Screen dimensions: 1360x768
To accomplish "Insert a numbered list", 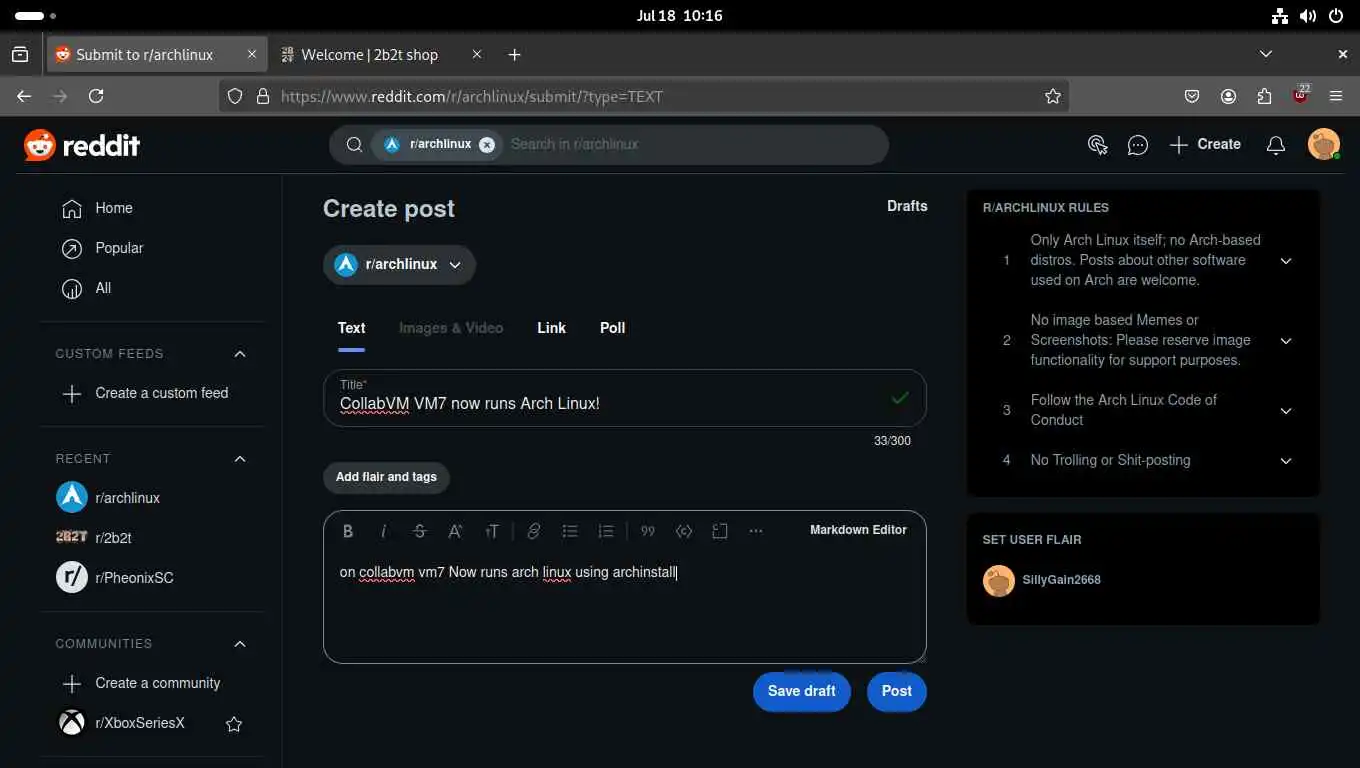I will click(x=605, y=531).
